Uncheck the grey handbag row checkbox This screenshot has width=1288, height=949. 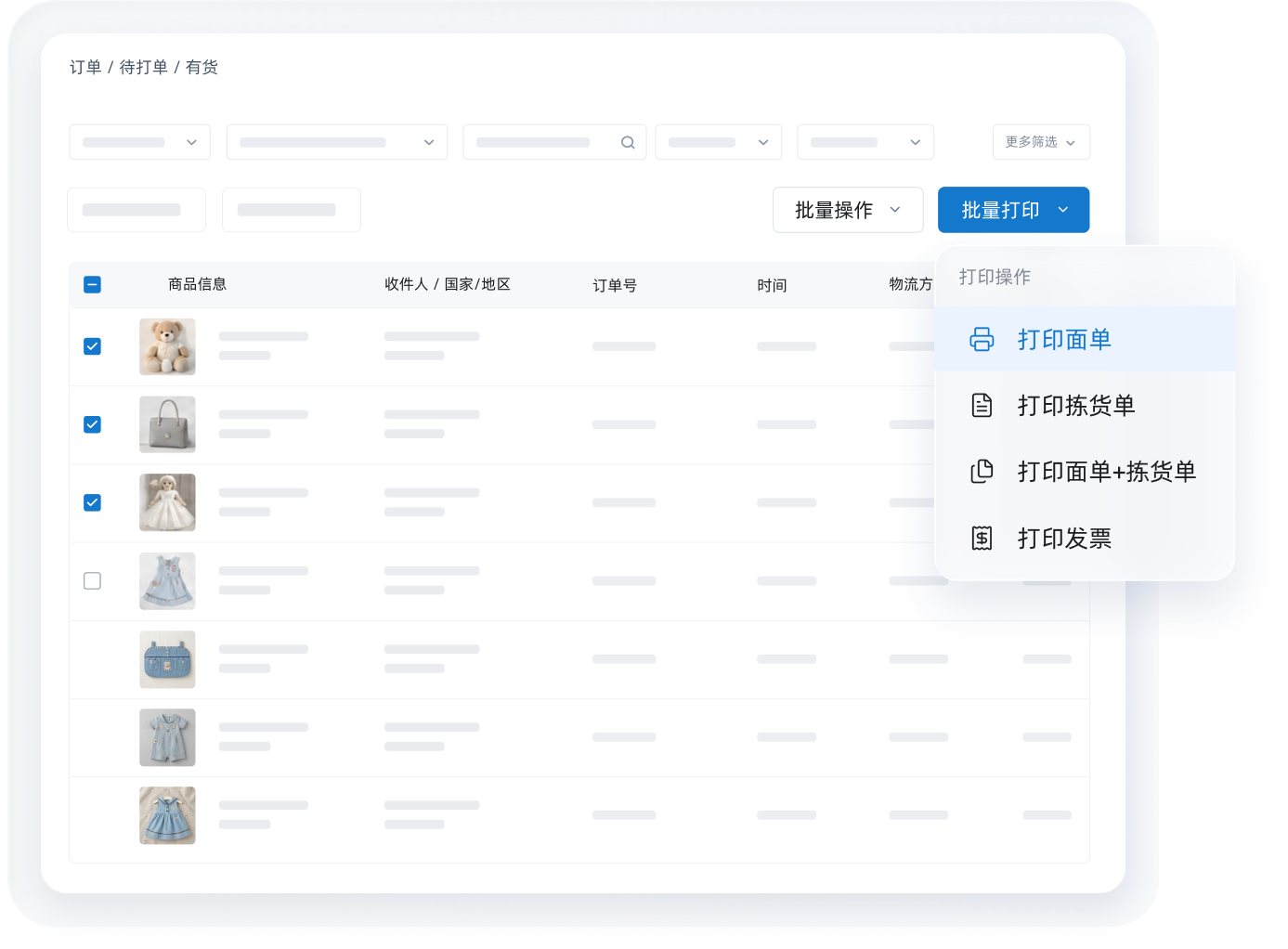tap(92, 424)
